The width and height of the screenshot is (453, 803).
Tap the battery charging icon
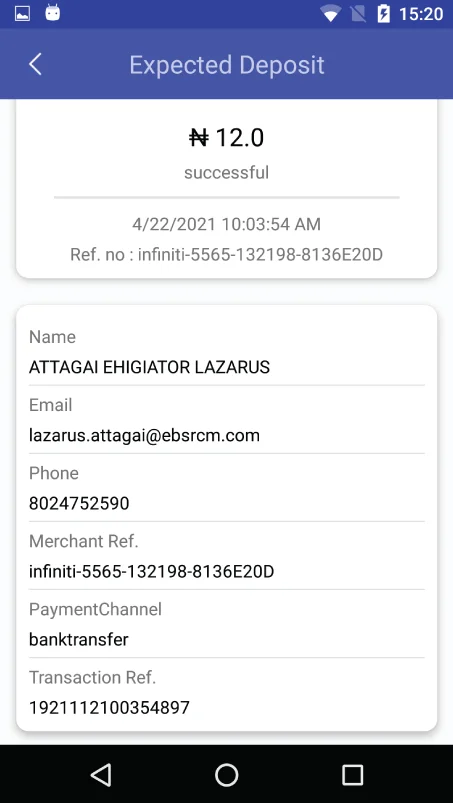(383, 14)
